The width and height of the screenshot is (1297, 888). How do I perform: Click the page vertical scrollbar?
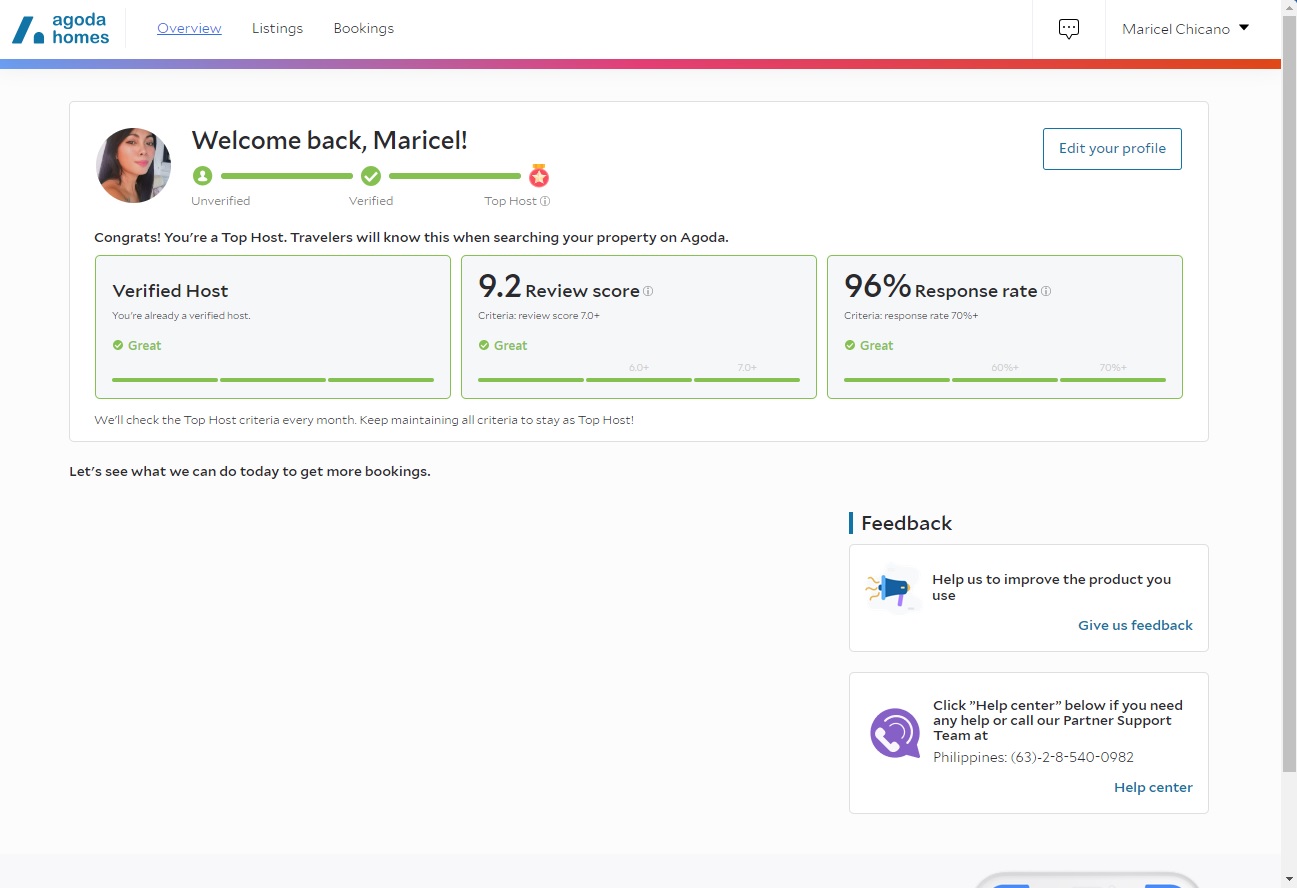pyautogui.click(x=1289, y=400)
